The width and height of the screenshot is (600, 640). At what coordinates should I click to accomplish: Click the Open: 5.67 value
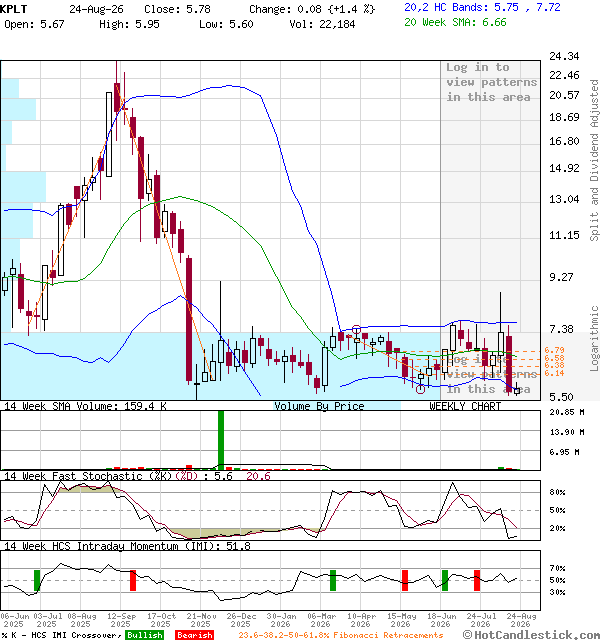(34, 24)
